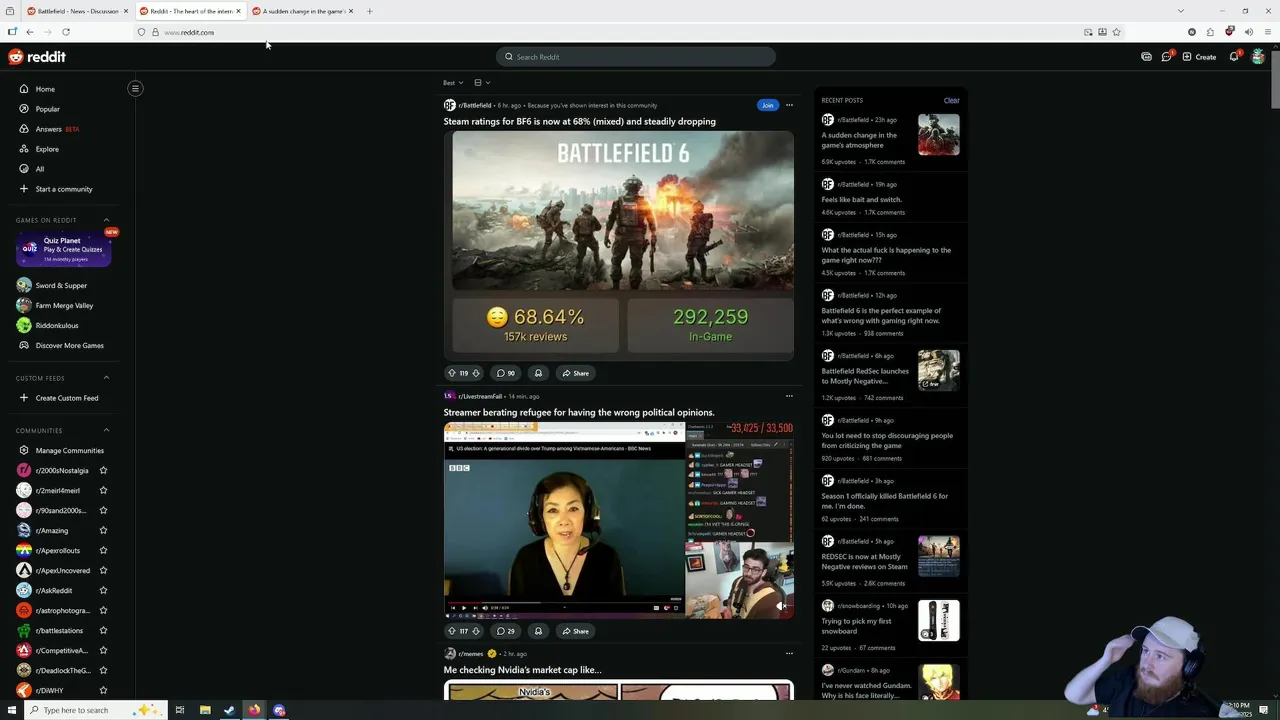Join the r/Battlefield community

pos(767,105)
